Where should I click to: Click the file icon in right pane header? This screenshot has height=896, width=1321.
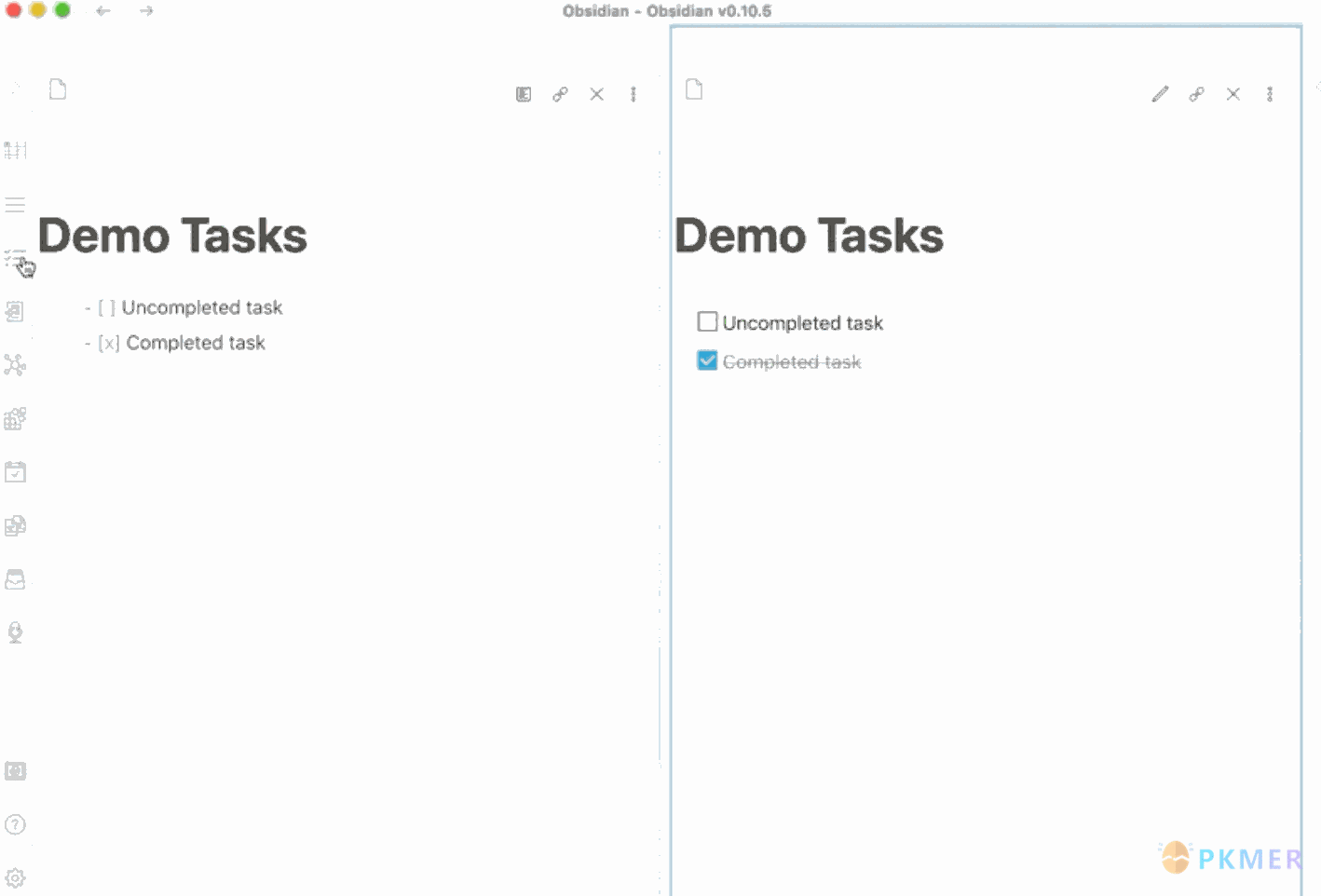pyautogui.click(x=694, y=89)
